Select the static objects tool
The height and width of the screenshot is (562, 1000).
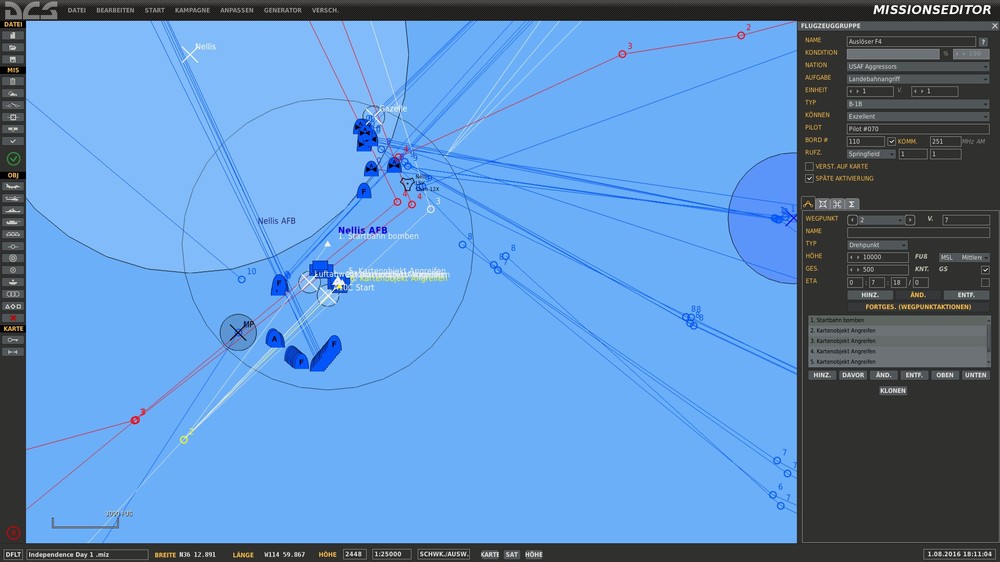13,234
